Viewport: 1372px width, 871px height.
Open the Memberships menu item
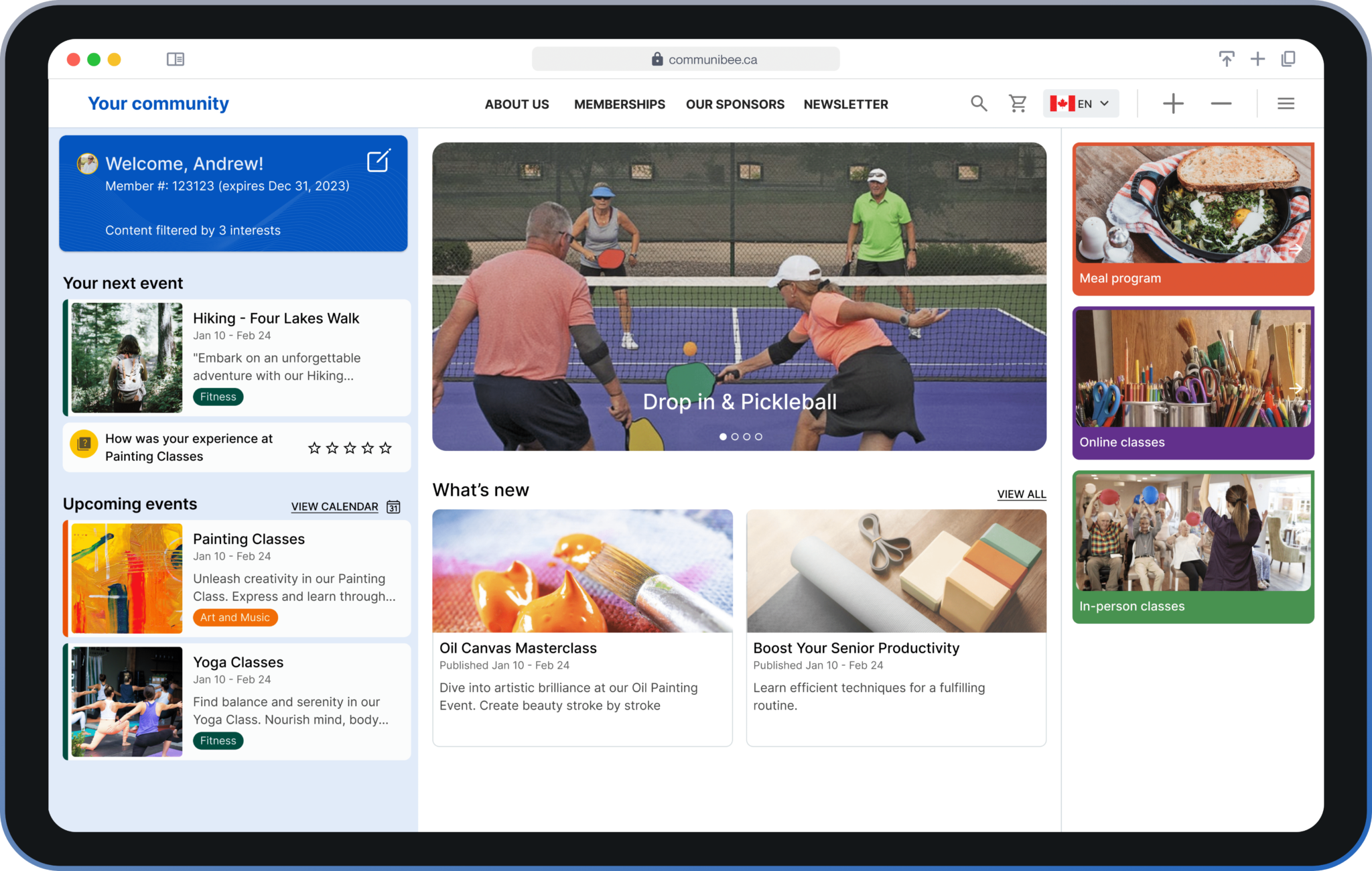pos(619,104)
